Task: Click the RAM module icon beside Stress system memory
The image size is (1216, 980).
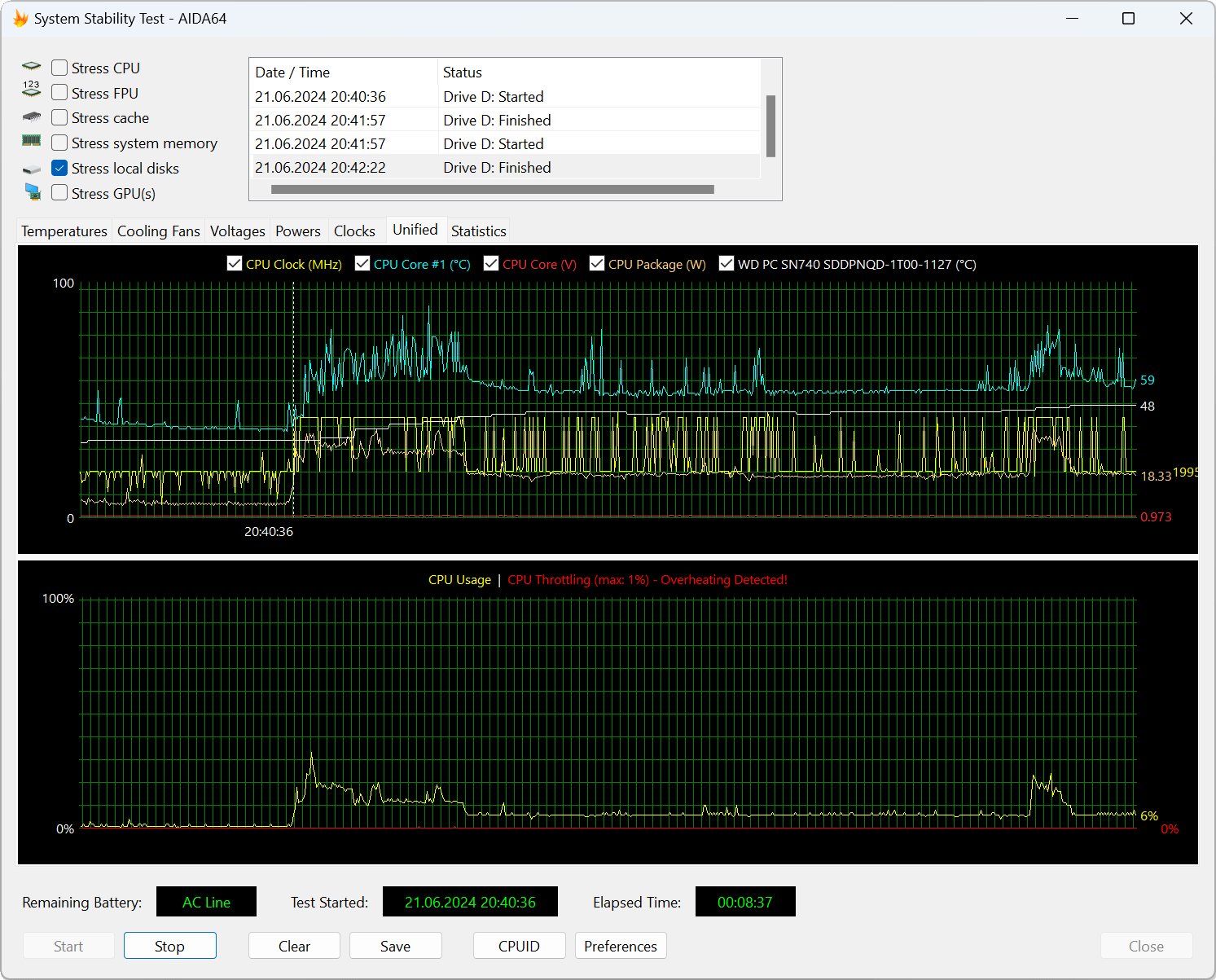Action: tap(31, 141)
